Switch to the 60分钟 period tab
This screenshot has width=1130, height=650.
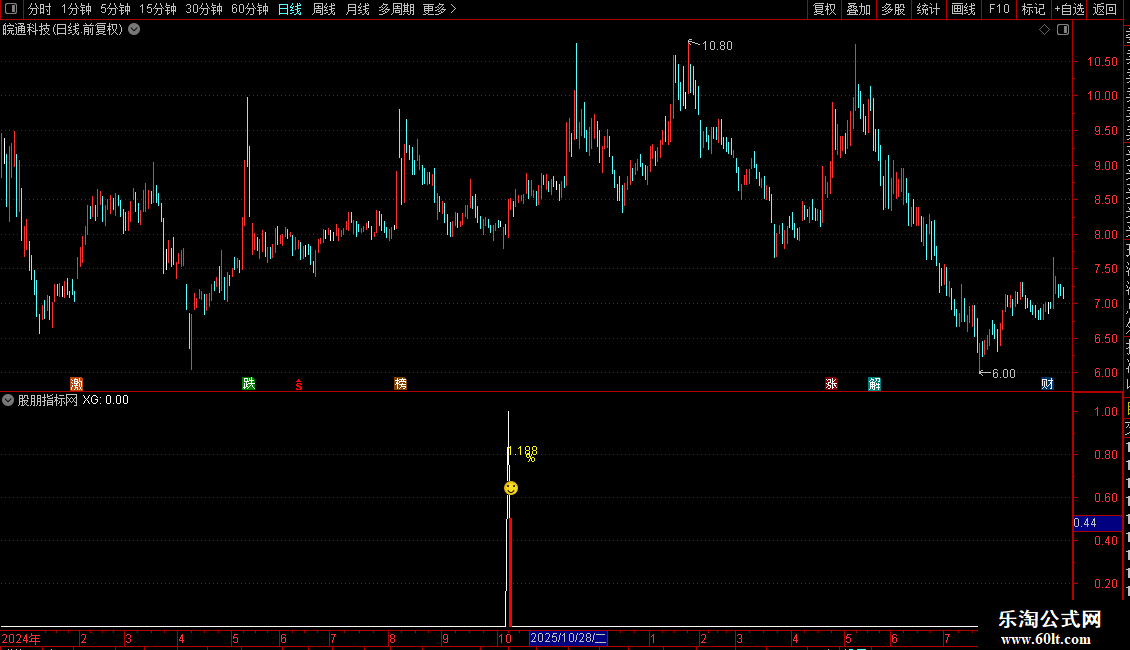click(249, 9)
